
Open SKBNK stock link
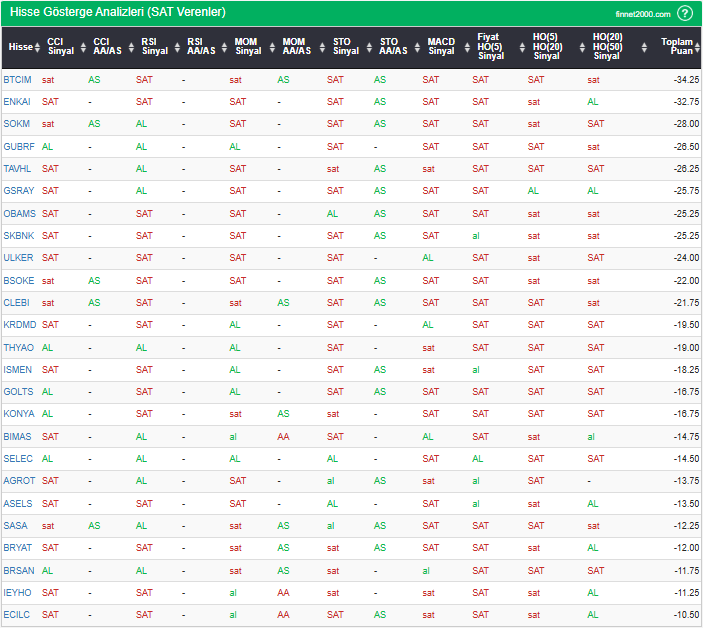click(19, 235)
